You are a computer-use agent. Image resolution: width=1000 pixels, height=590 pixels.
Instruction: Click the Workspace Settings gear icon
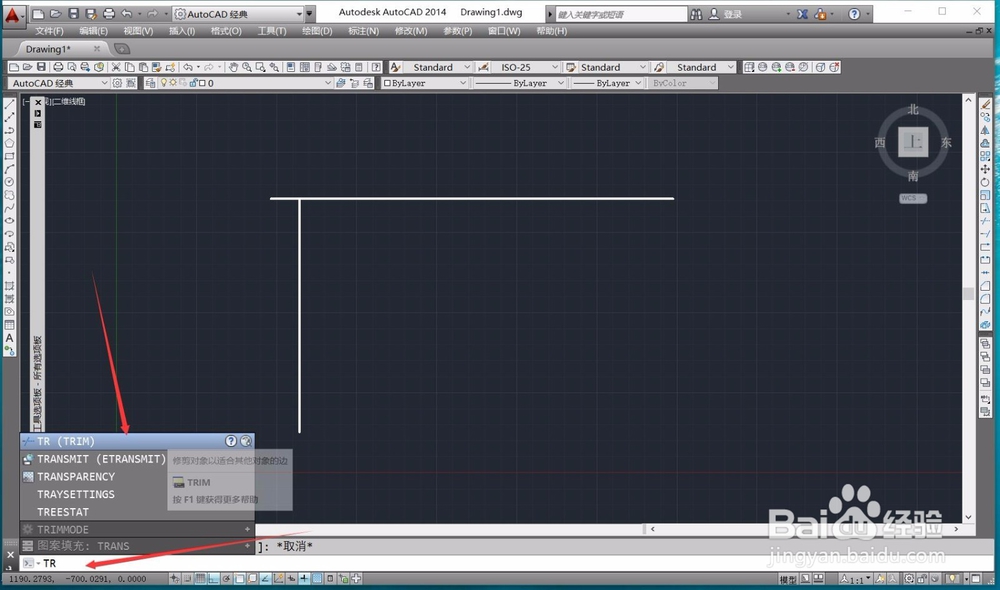pos(117,83)
